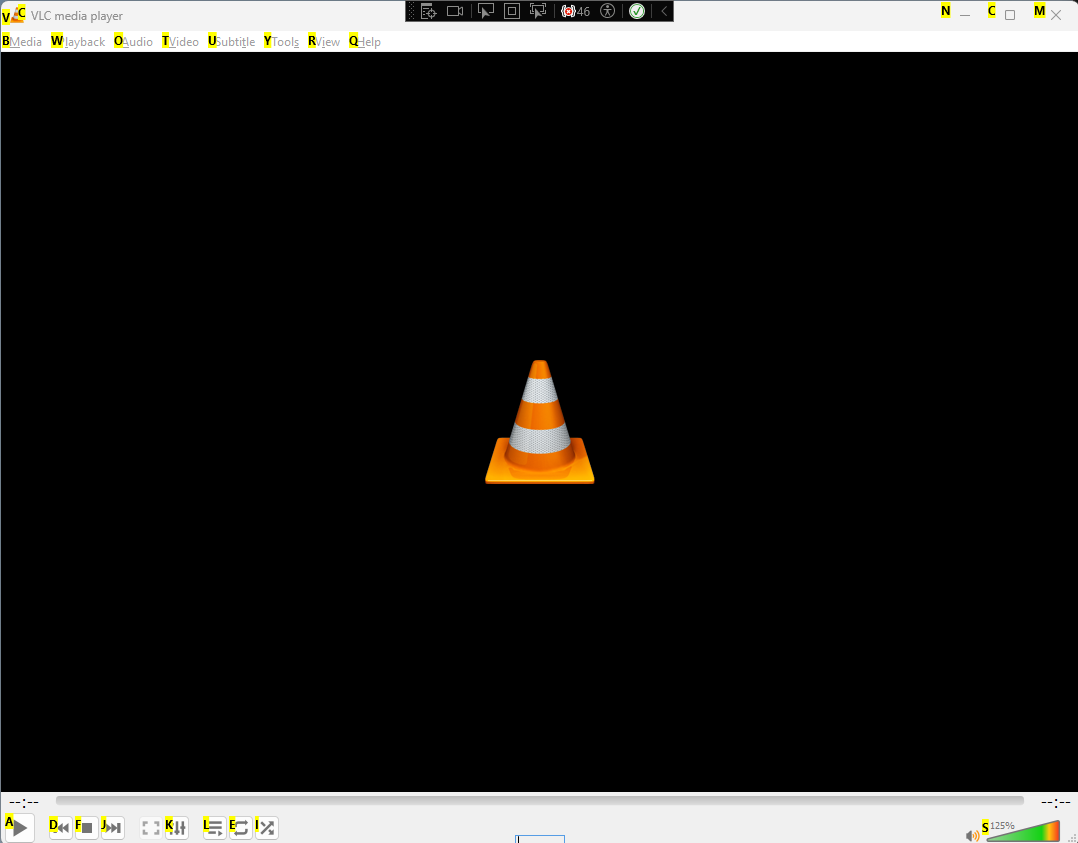Close the VLC media player window
Viewport: 1078px width, 843px height.
(x=1056, y=14)
